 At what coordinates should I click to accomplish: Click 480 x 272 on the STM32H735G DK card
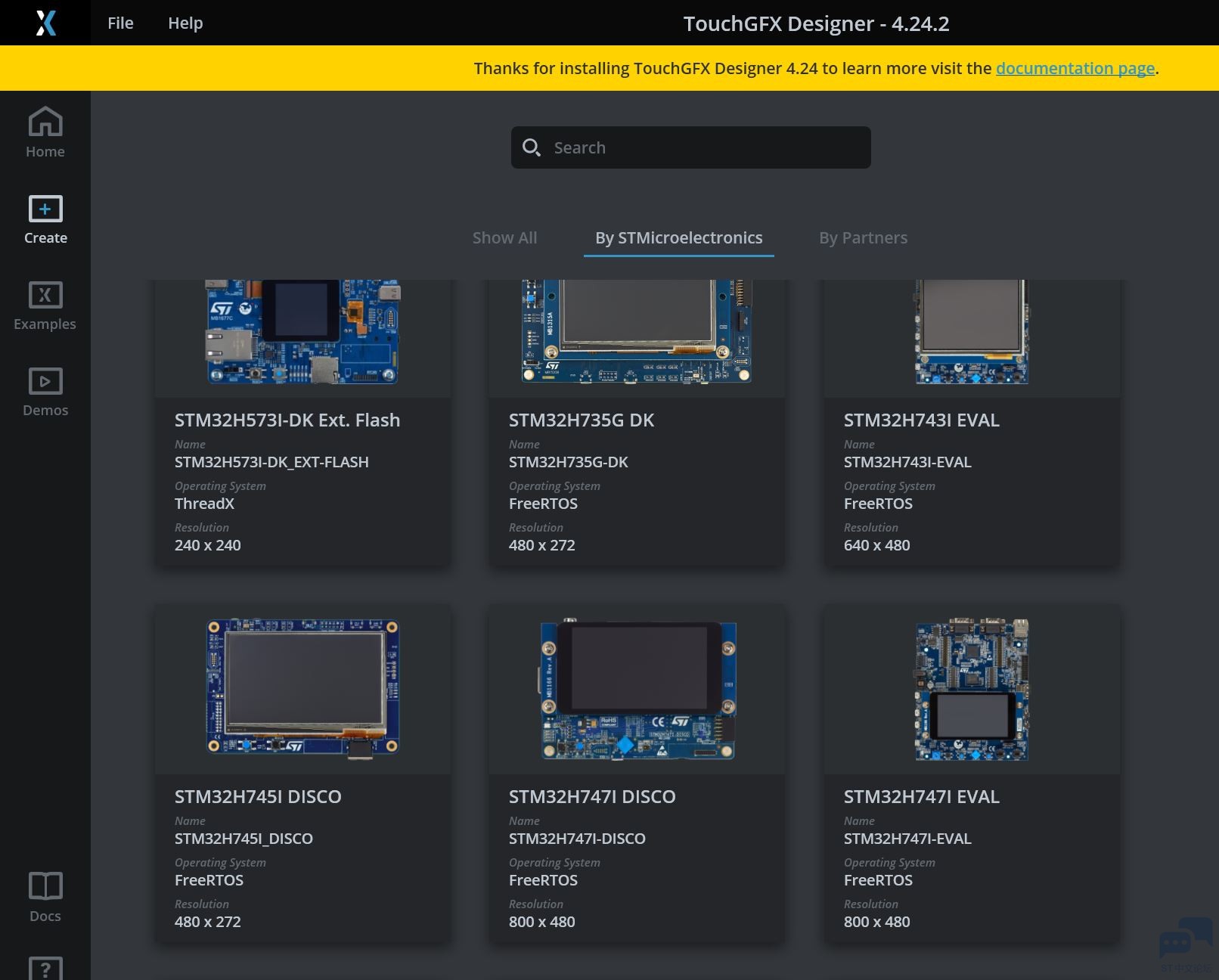542,545
